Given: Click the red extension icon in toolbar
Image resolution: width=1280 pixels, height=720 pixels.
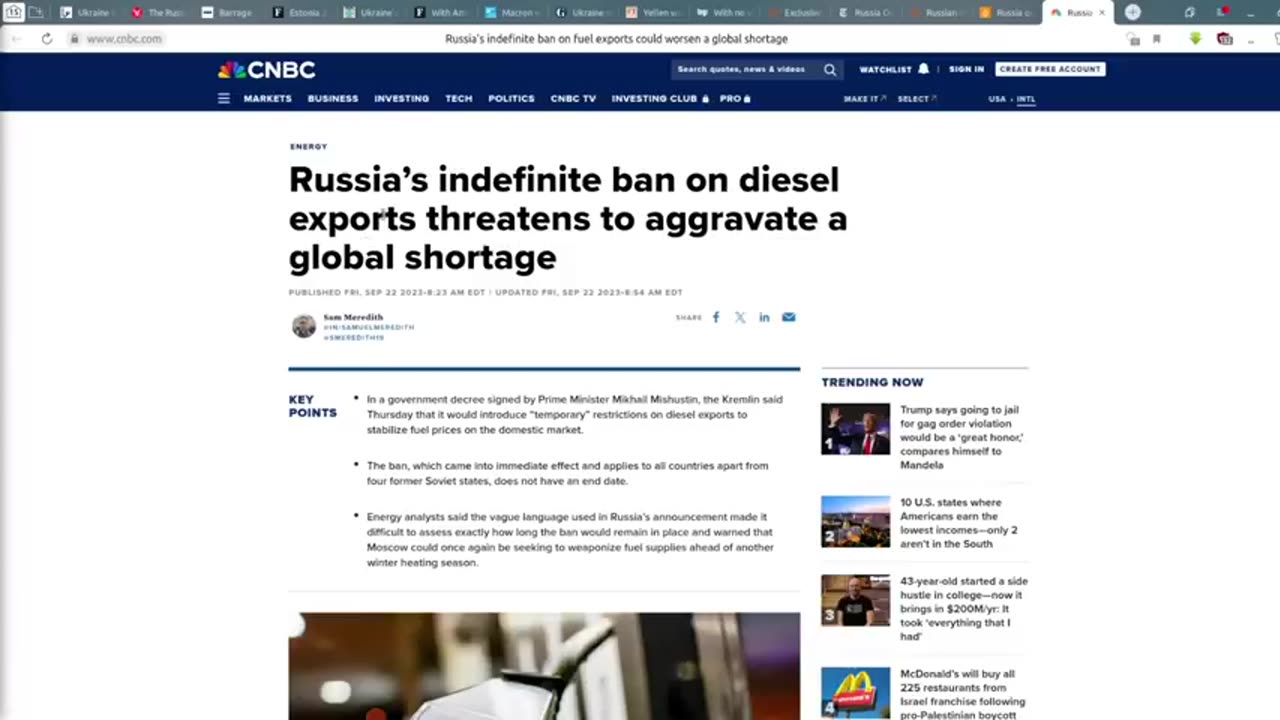Looking at the screenshot, I should pos(1225,39).
